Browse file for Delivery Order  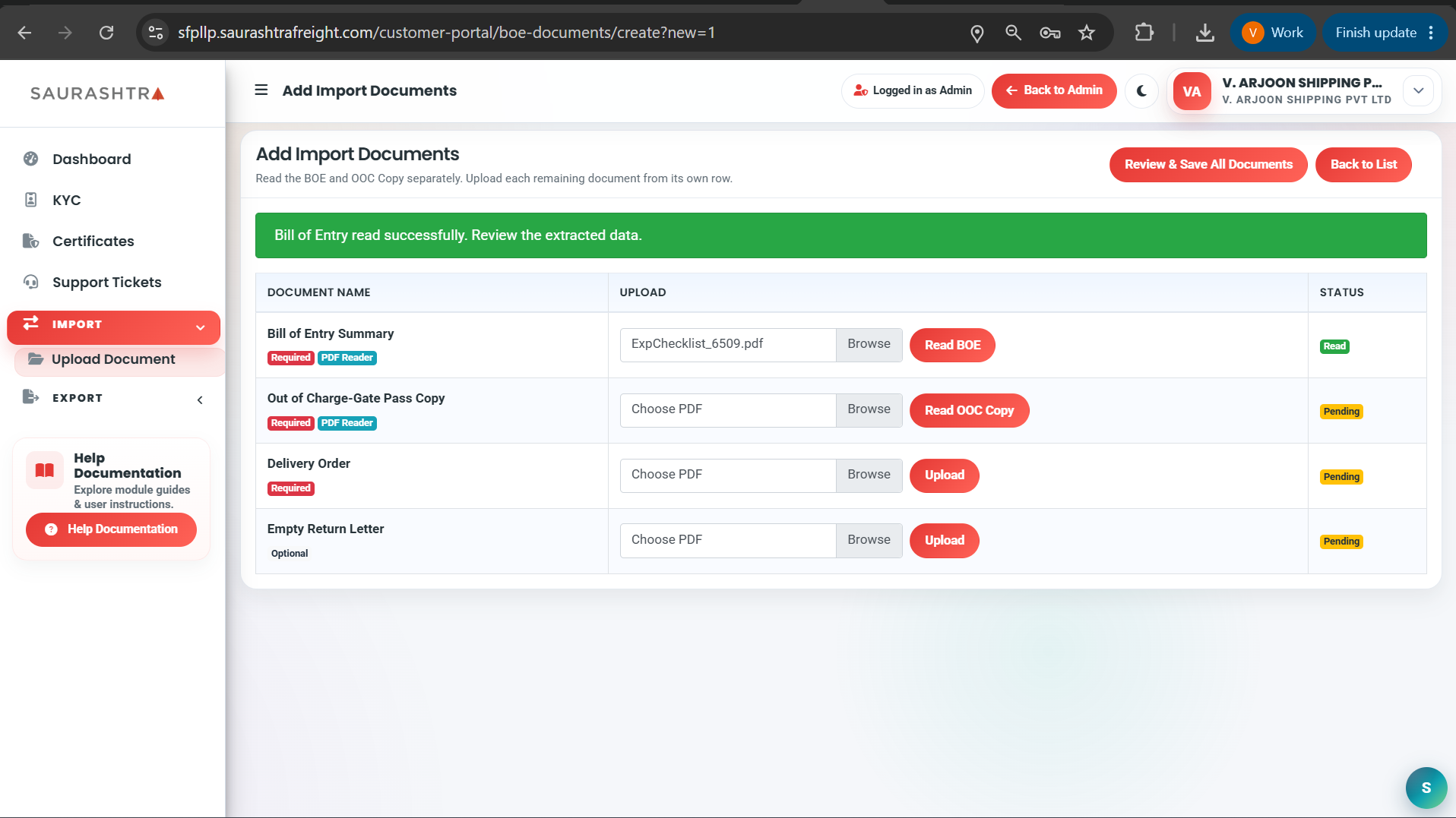pyautogui.click(x=869, y=475)
